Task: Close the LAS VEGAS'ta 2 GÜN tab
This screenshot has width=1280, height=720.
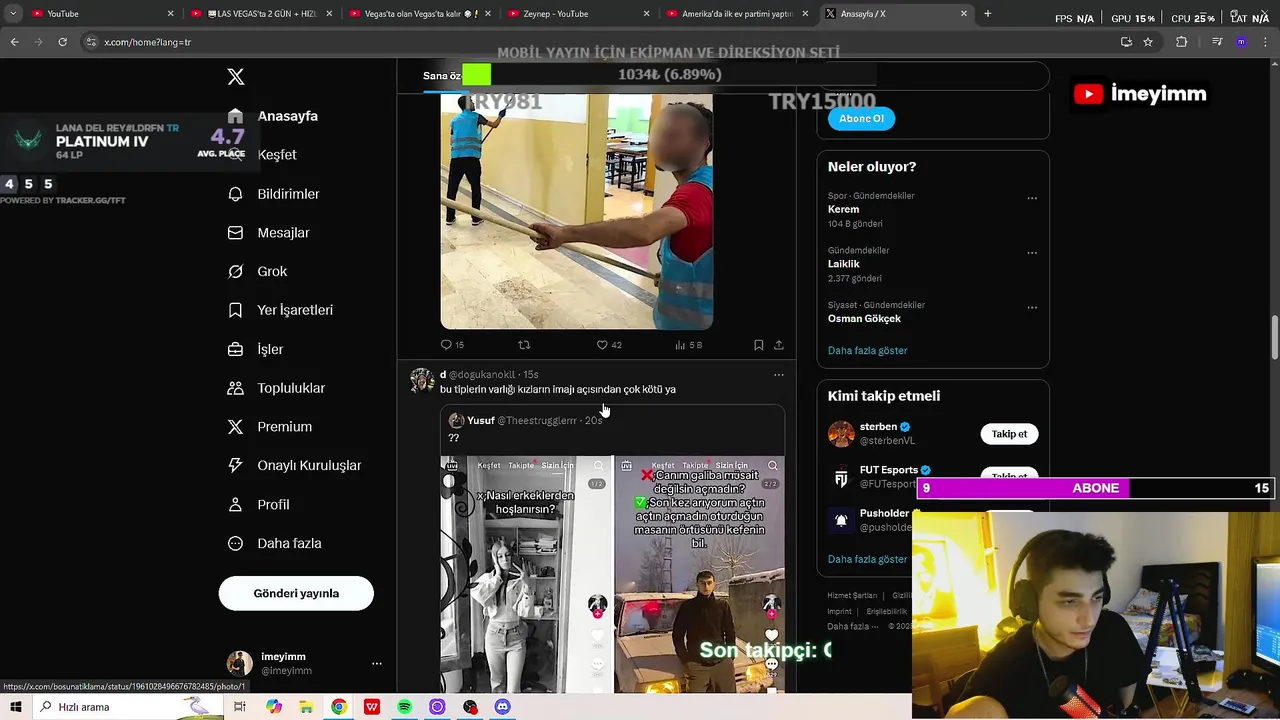Action: click(329, 14)
